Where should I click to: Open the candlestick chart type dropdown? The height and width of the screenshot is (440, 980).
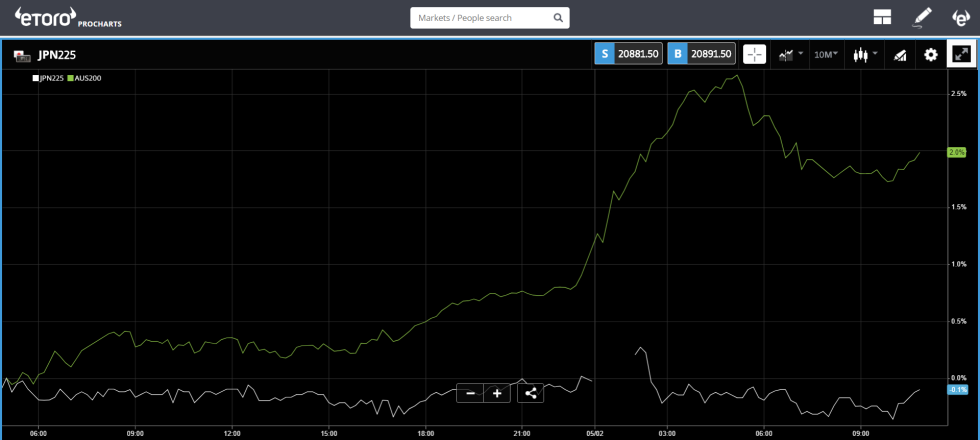click(x=864, y=54)
